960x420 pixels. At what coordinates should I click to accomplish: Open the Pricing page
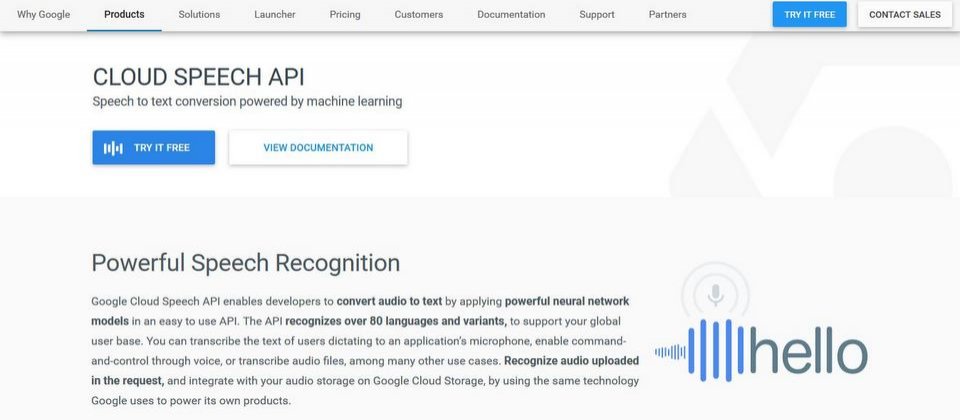coord(345,14)
